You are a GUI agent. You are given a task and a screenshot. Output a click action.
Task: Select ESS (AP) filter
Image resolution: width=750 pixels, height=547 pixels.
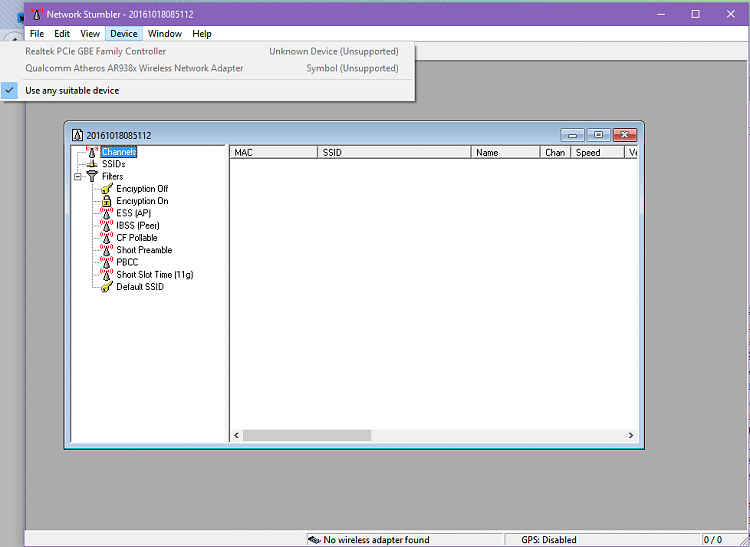[133, 213]
